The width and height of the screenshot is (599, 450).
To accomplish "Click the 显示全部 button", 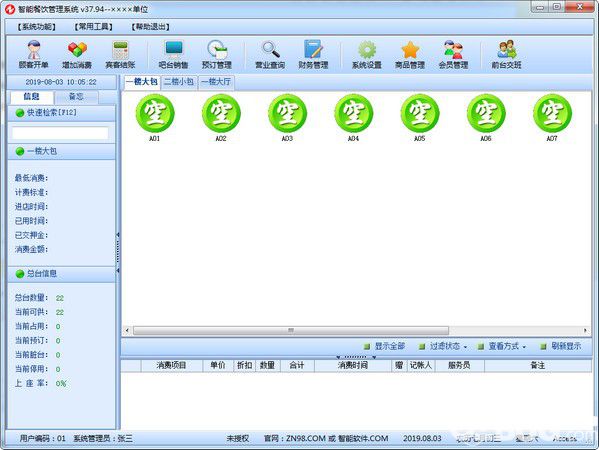I will point(384,346).
